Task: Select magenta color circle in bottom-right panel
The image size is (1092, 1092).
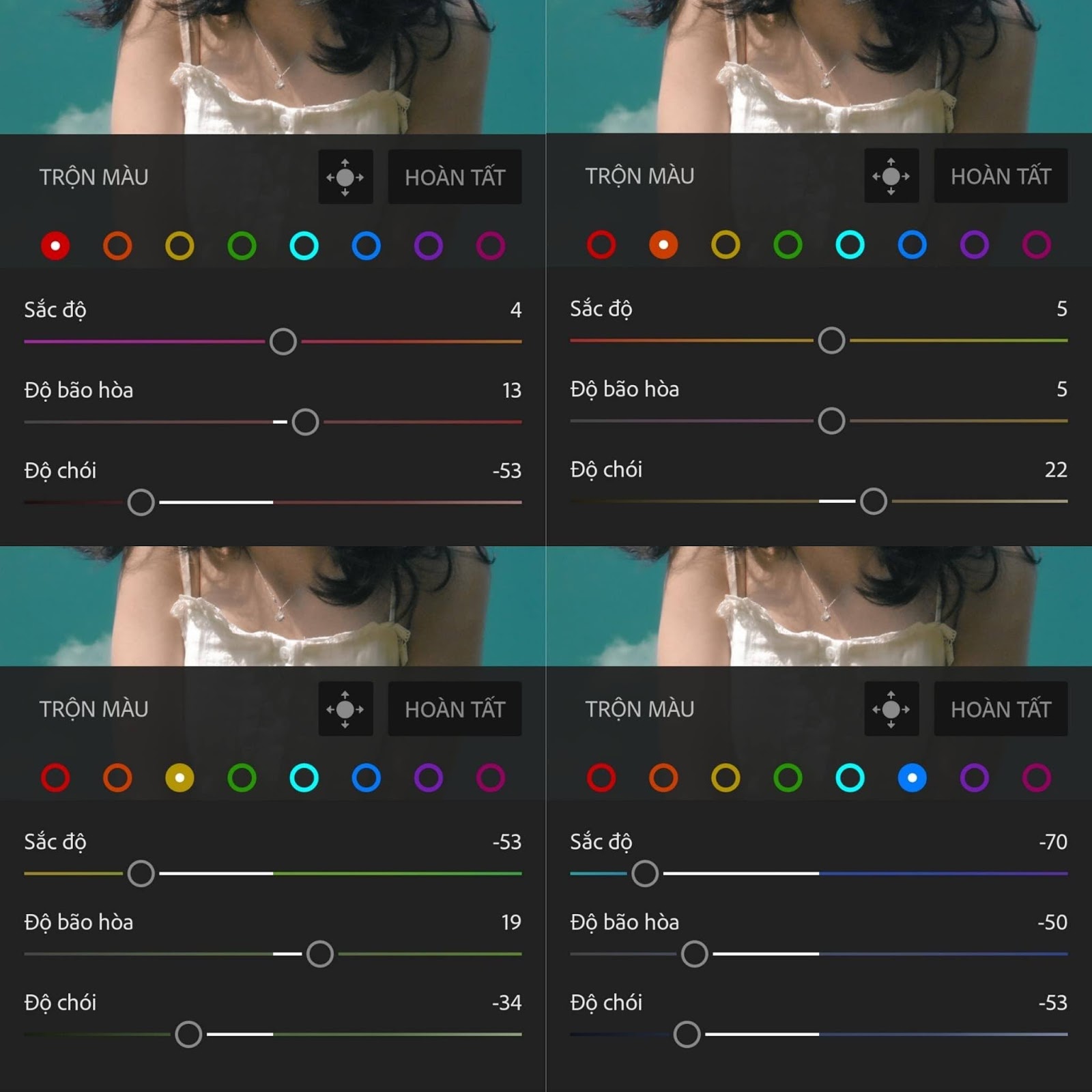Action: (1036, 777)
